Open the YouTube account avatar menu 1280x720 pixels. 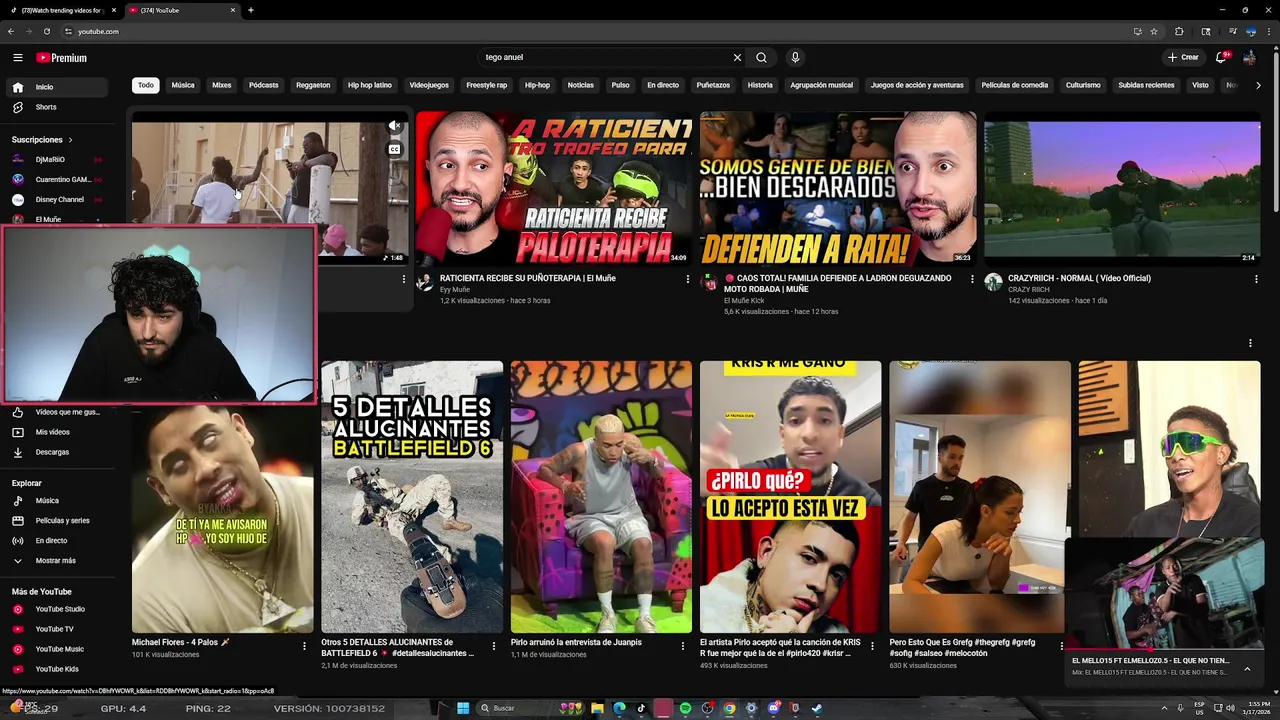(x=1249, y=57)
